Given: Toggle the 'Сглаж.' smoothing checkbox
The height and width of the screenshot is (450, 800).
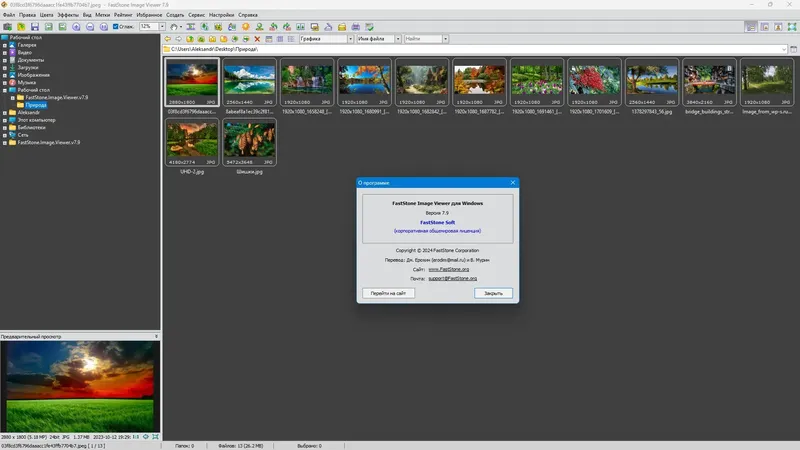Looking at the screenshot, I should point(116,26).
